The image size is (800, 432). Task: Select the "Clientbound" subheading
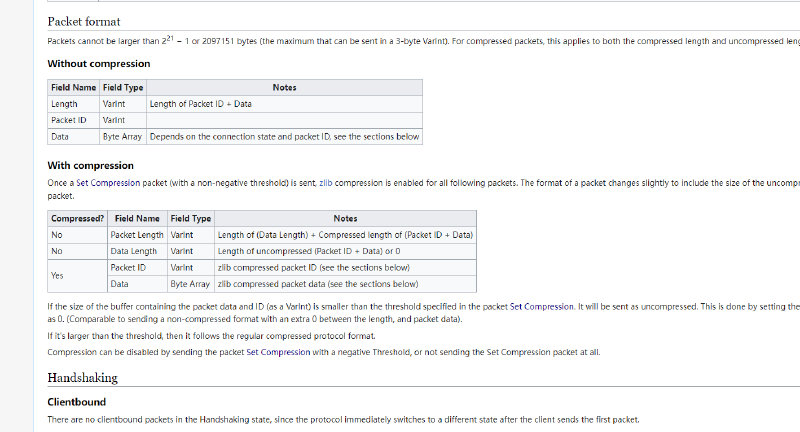click(x=77, y=402)
